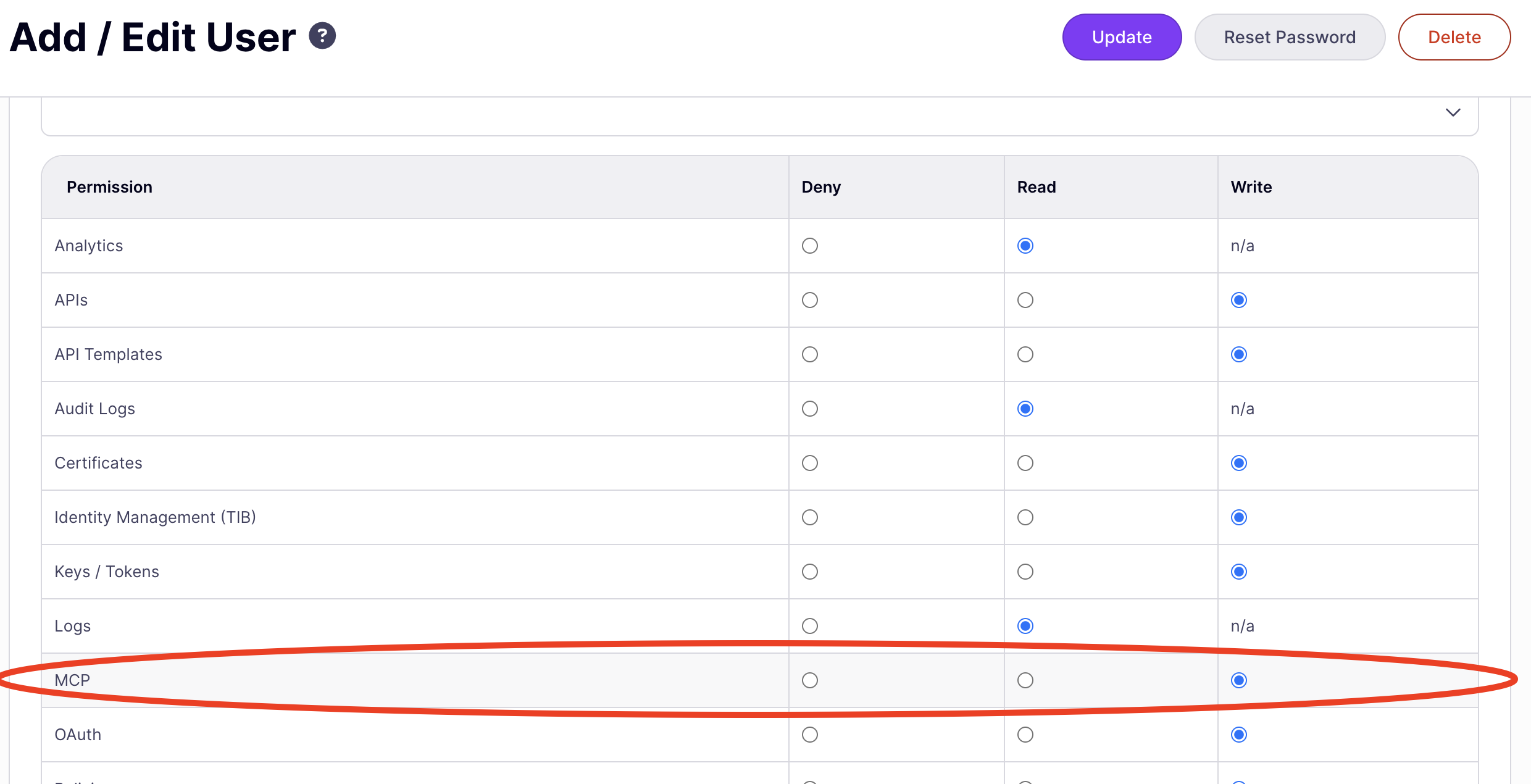The height and width of the screenshot is (784, 1531).
Task: Click the Audit Logs permission label
Action: (94, 409)
